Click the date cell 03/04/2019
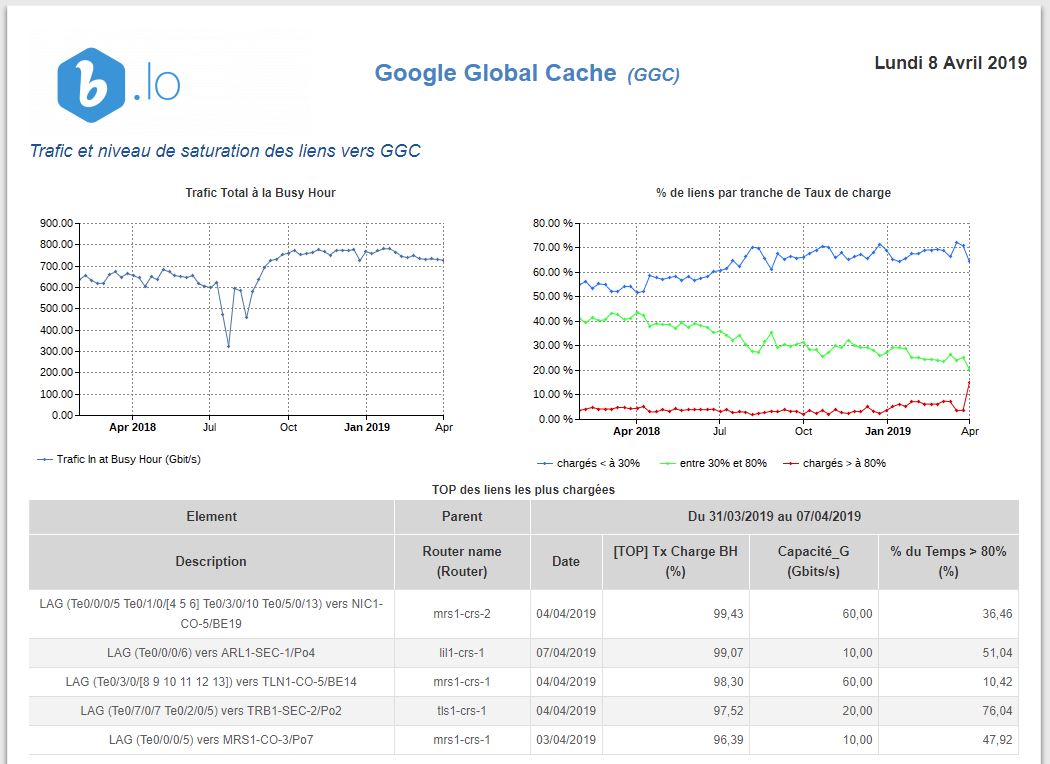The image size is (1050, 764). pos(566,740)
